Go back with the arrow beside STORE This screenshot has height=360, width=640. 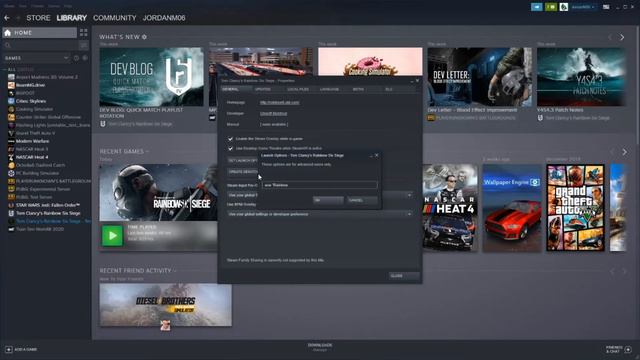tap(7, 18)
